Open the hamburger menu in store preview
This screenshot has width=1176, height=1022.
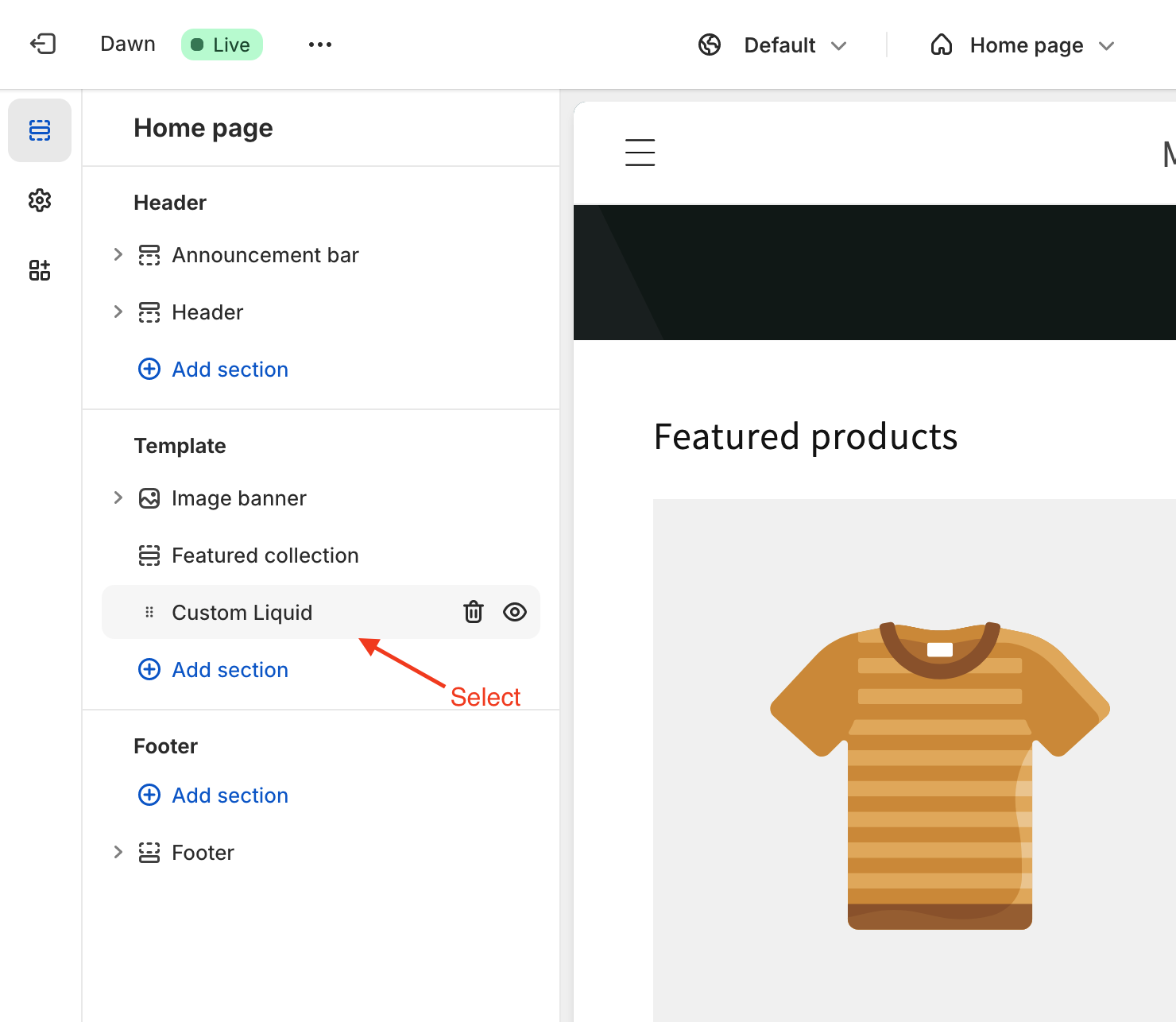click(x=640, y=153)
